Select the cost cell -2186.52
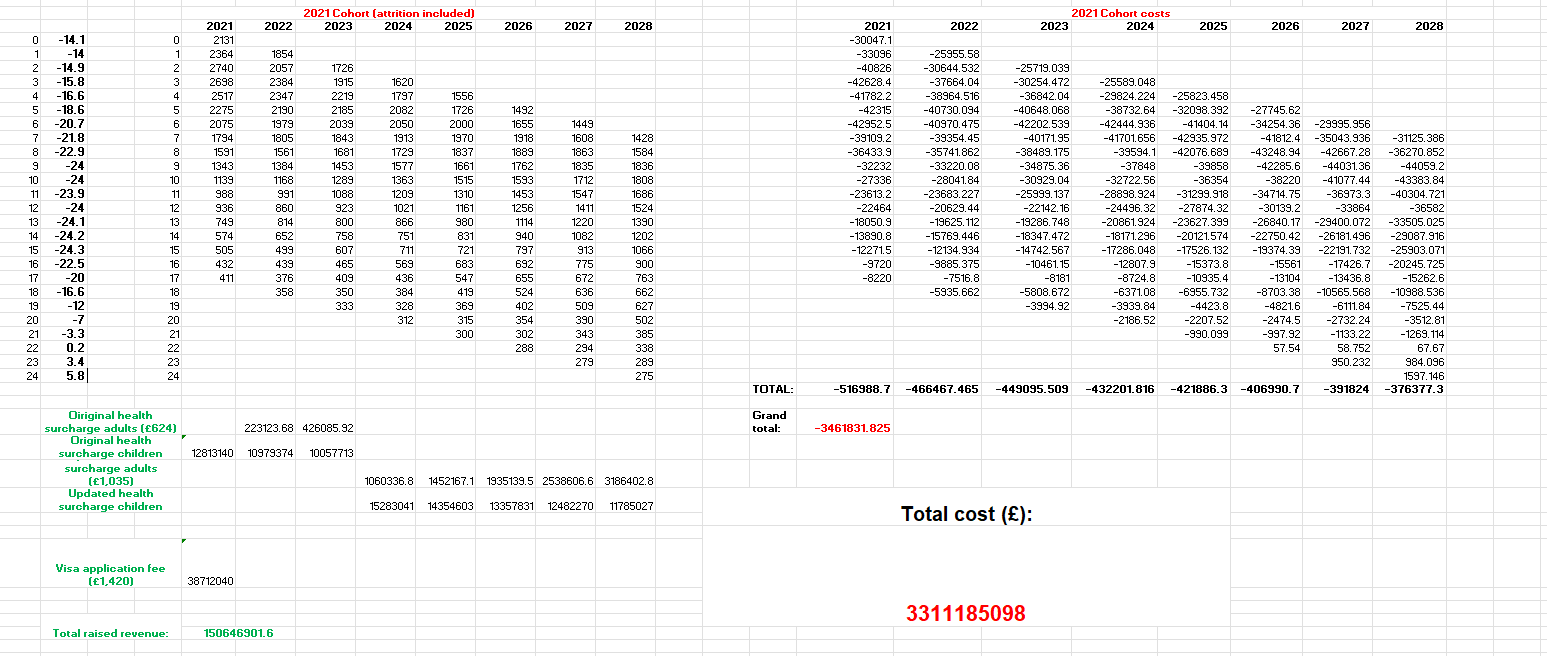Image resolution: width=1547 pixels, height=656 pixels. tap(1135, 320)
